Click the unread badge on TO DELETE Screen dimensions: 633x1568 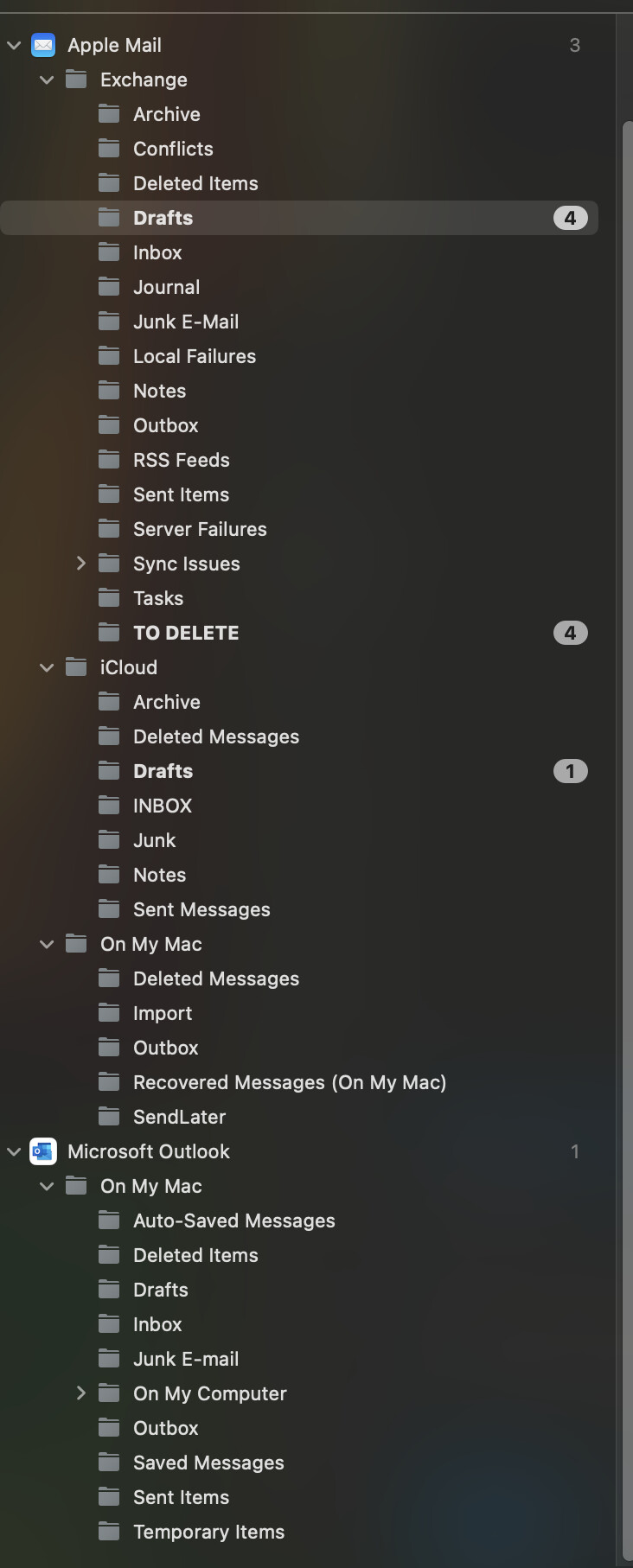(x=571, y=633)
